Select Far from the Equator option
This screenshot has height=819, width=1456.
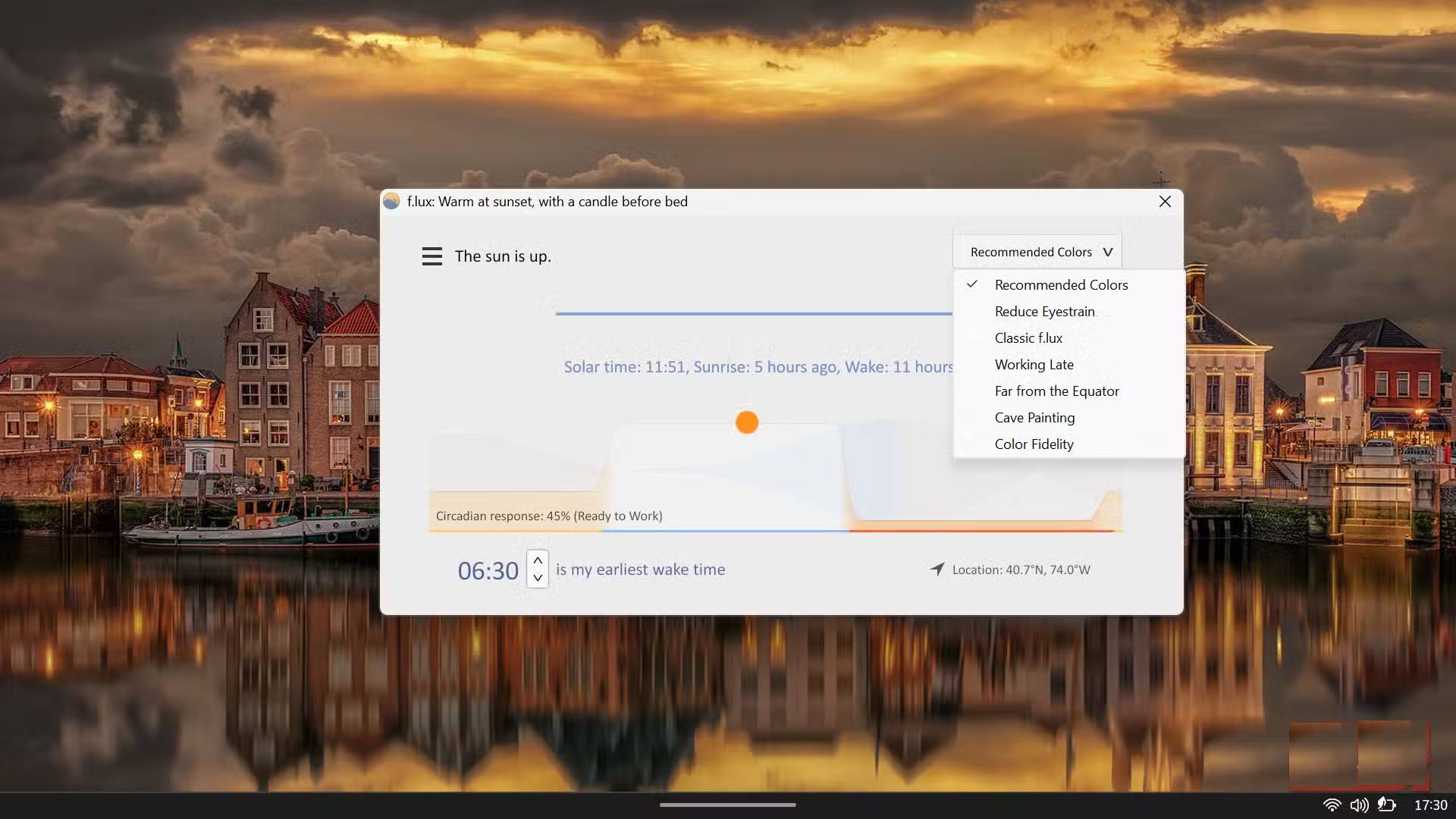[x=1056, y=391]
